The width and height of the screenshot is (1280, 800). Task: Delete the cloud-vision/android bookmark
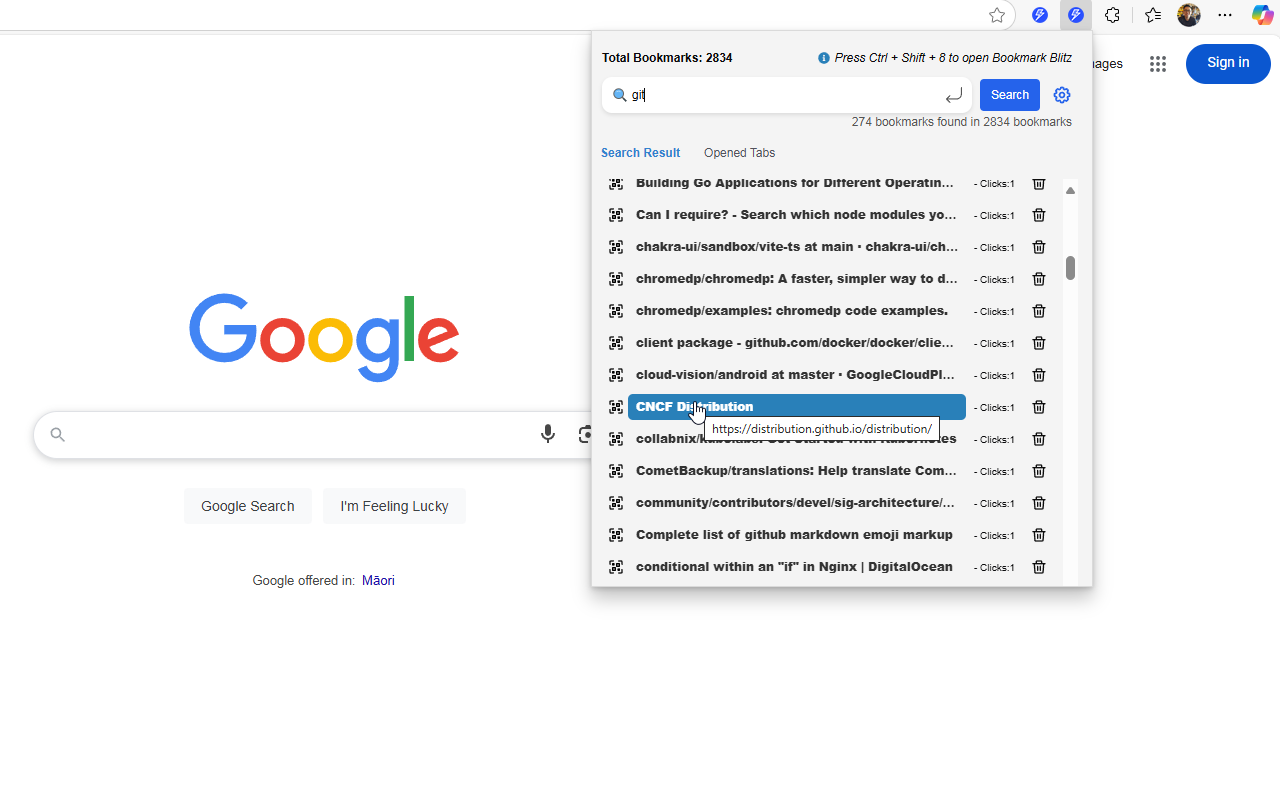[x=1039, y=375]
